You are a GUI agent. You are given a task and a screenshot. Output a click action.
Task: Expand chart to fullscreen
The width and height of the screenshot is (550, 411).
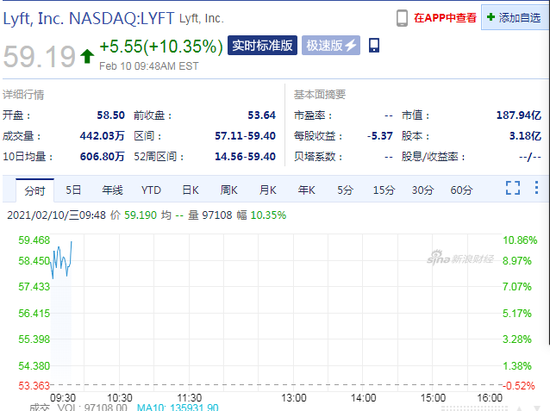(x=513, y=188)
